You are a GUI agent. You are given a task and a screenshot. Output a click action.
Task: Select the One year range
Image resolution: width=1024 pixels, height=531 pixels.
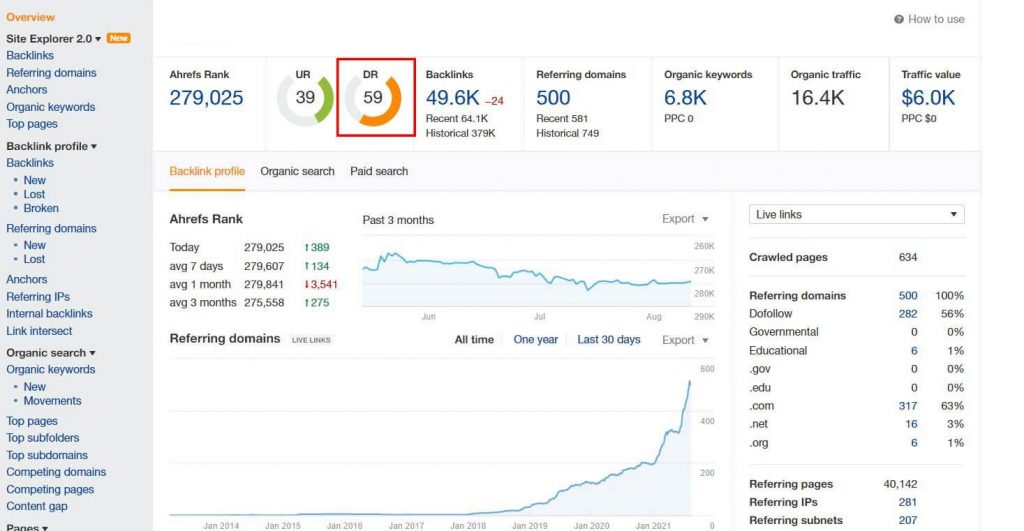[536, 340]
